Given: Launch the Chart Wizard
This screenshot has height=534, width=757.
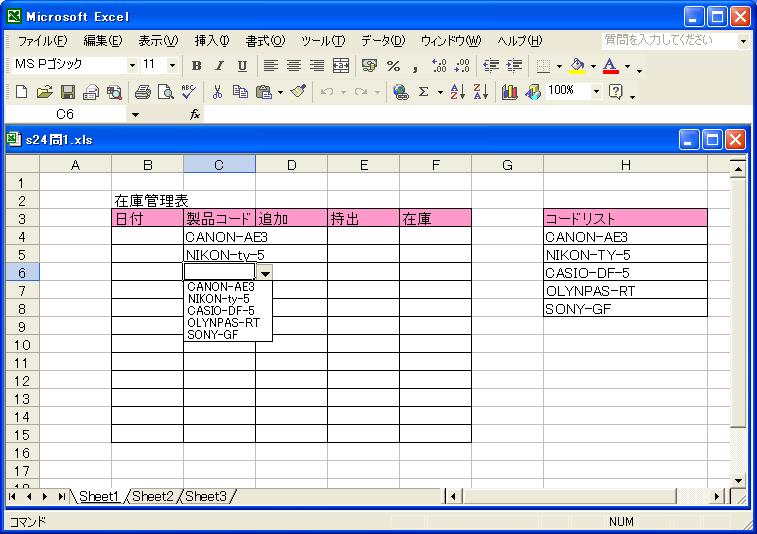Looking at the screenshot, I should coord(509,92).
